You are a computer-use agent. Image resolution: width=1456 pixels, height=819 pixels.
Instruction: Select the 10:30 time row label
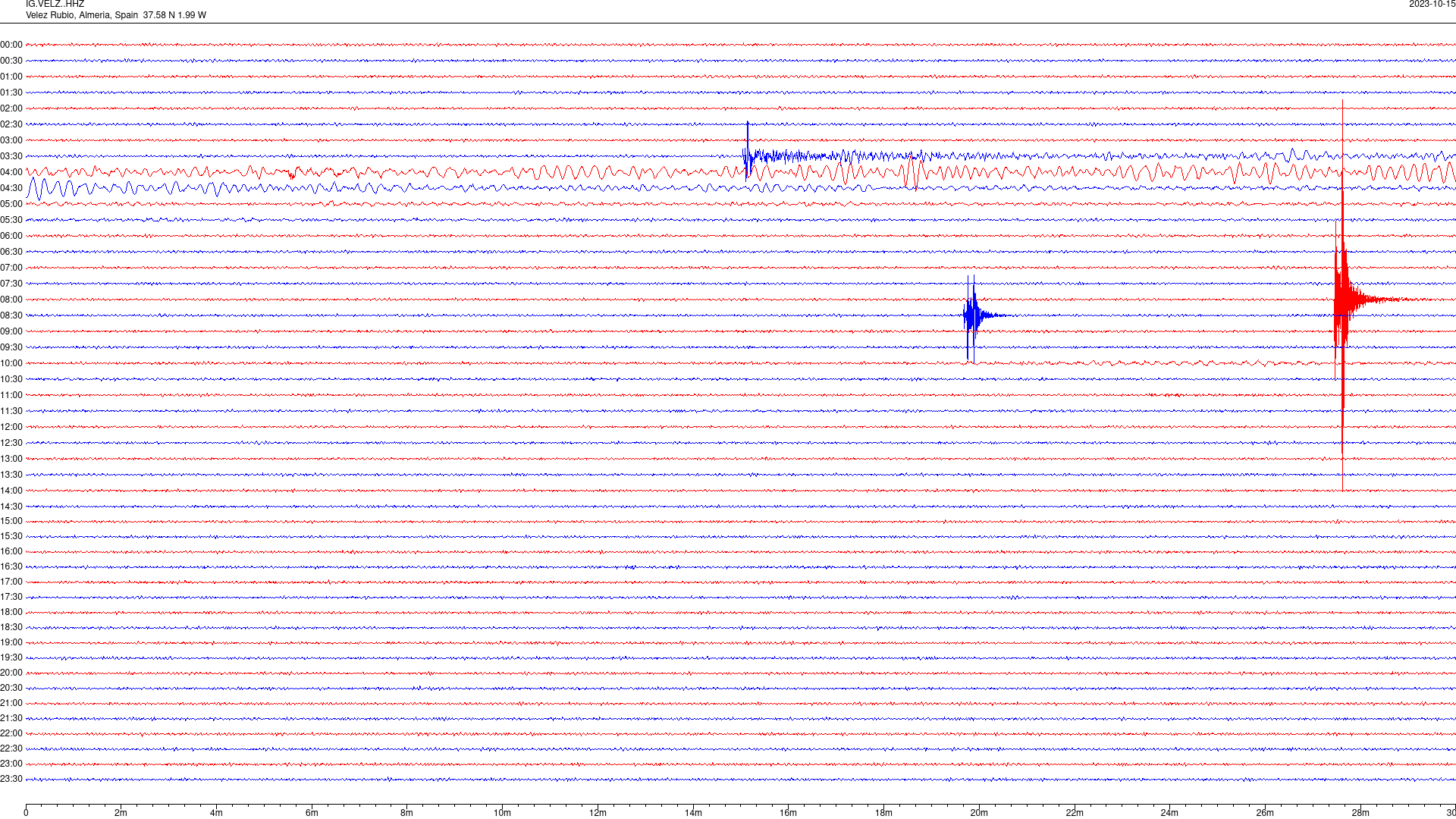11,380
